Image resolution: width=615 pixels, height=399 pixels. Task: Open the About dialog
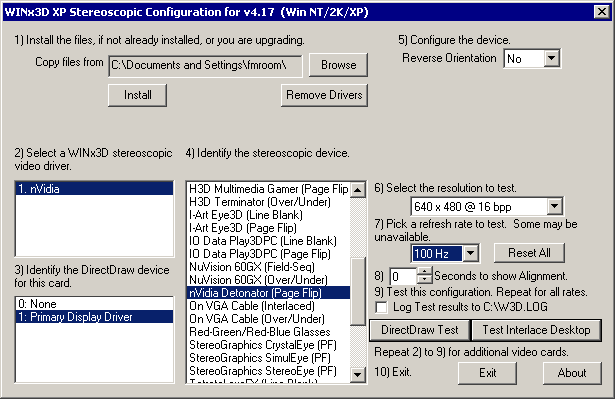click(x=572, y=373)
